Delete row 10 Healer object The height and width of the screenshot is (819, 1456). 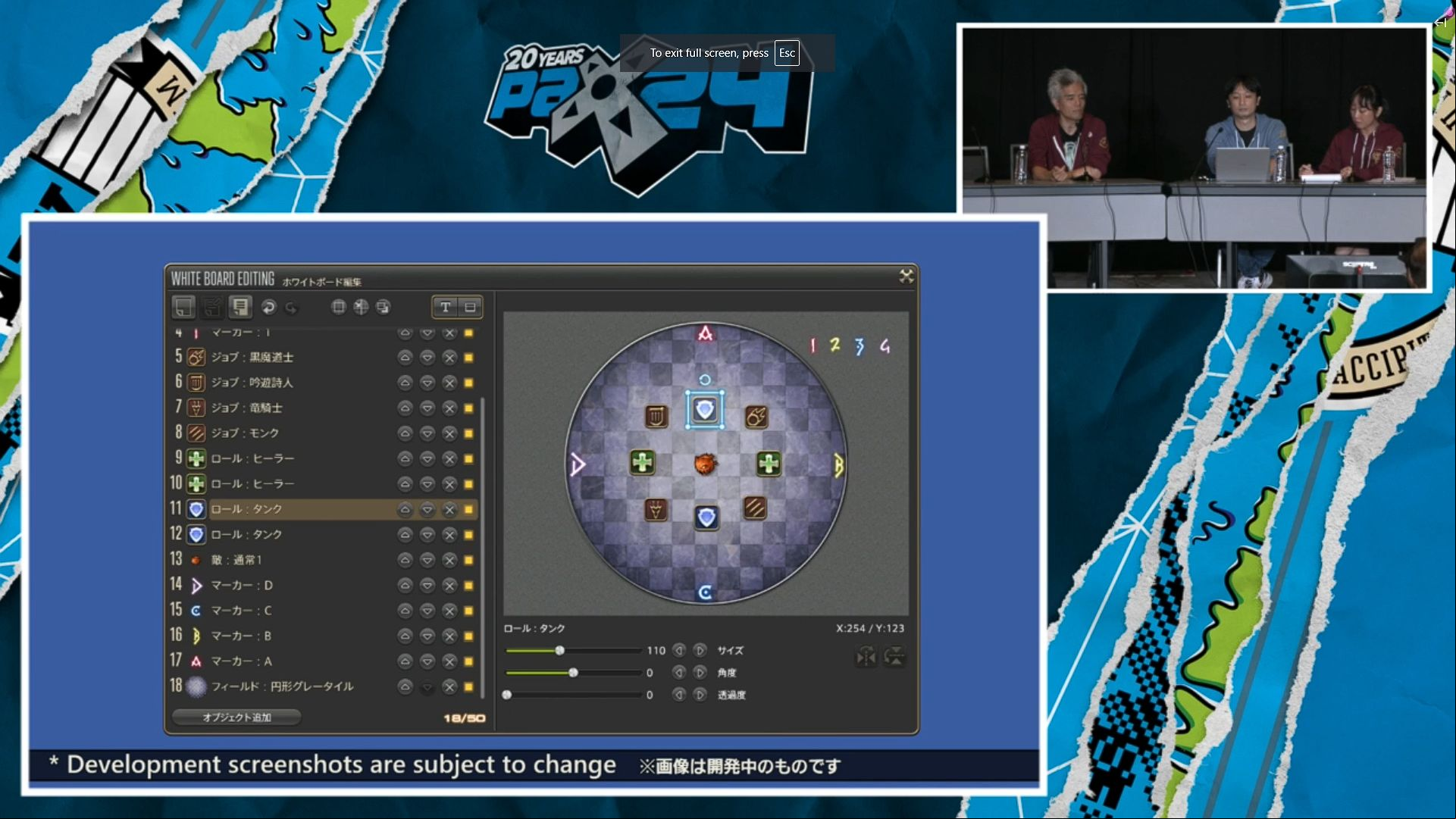click(449, 484)
